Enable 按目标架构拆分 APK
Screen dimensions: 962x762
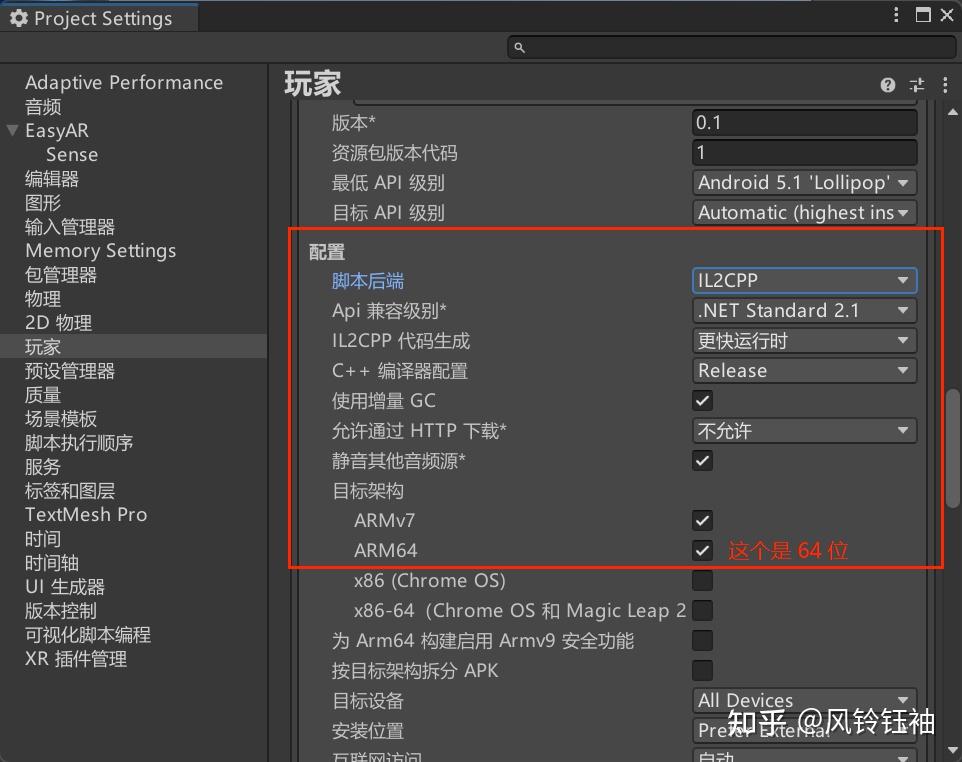(x=702, y=670)
